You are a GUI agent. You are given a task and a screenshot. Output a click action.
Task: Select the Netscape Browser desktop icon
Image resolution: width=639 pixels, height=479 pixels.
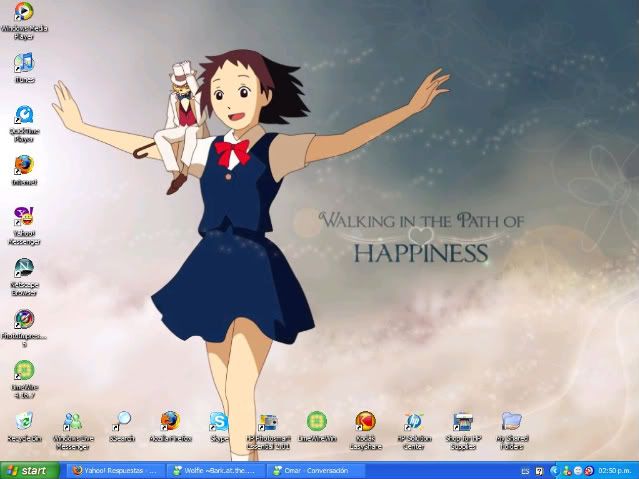24,277
